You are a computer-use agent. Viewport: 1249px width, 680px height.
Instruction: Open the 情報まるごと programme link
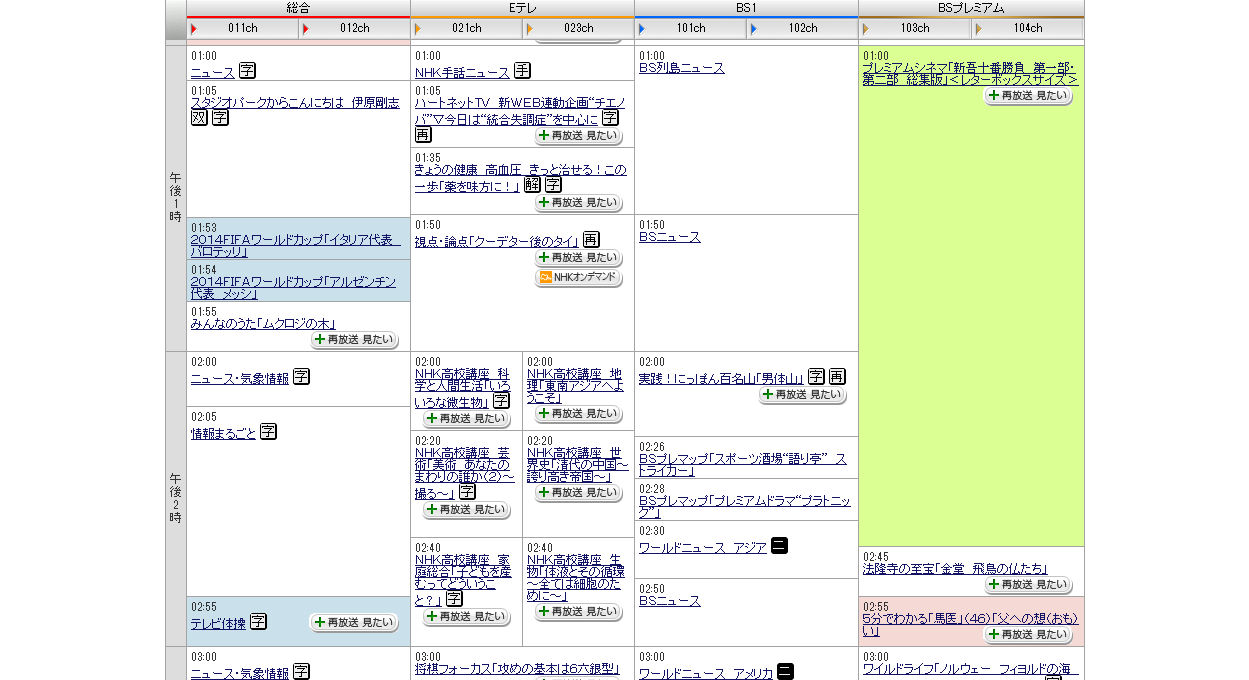click(223, 433)
